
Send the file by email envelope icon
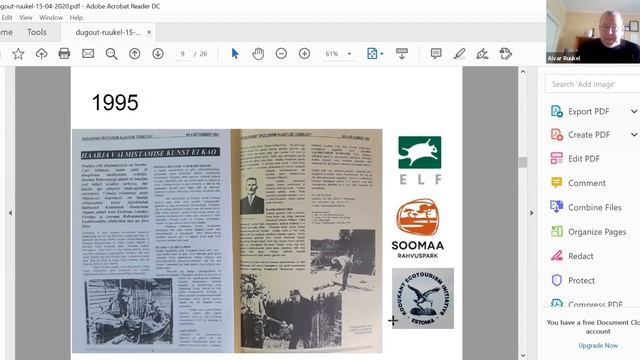(88, 53)
